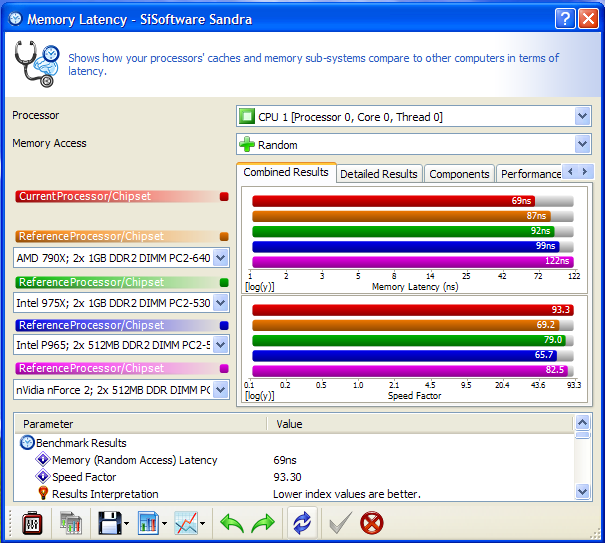
Task: Click the blue 65.7 speed factor bar
Action: 404,355
